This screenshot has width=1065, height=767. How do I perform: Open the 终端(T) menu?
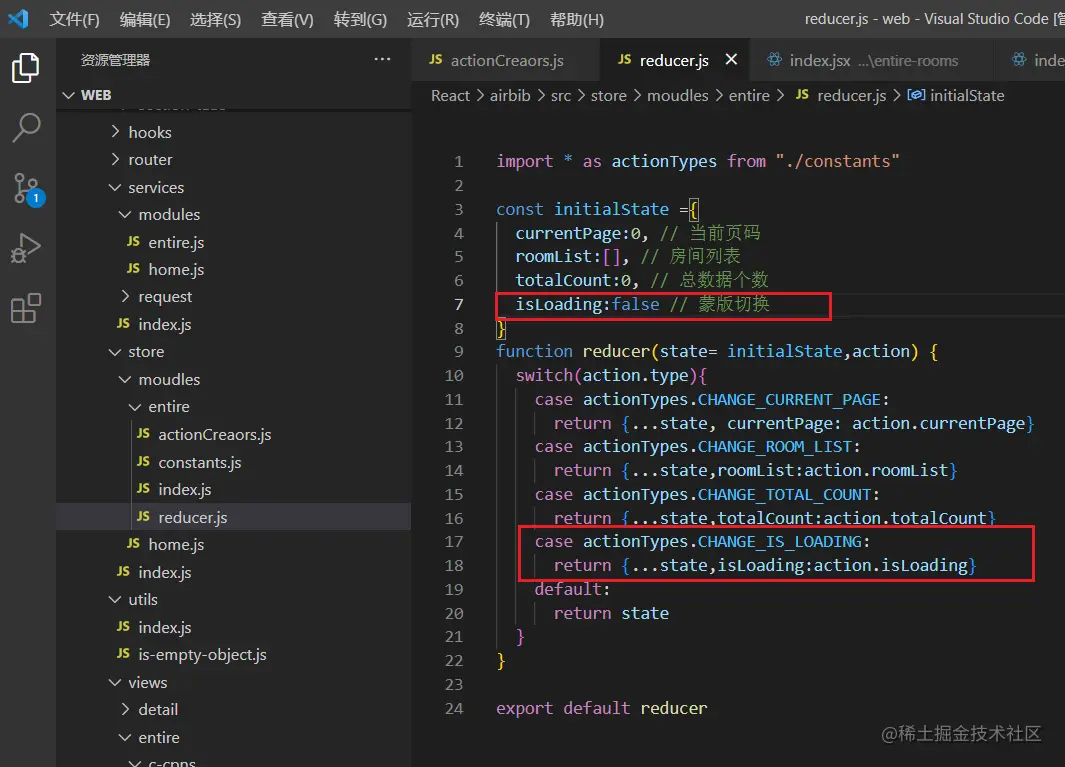pyautogui.click(x=504, y=19)
